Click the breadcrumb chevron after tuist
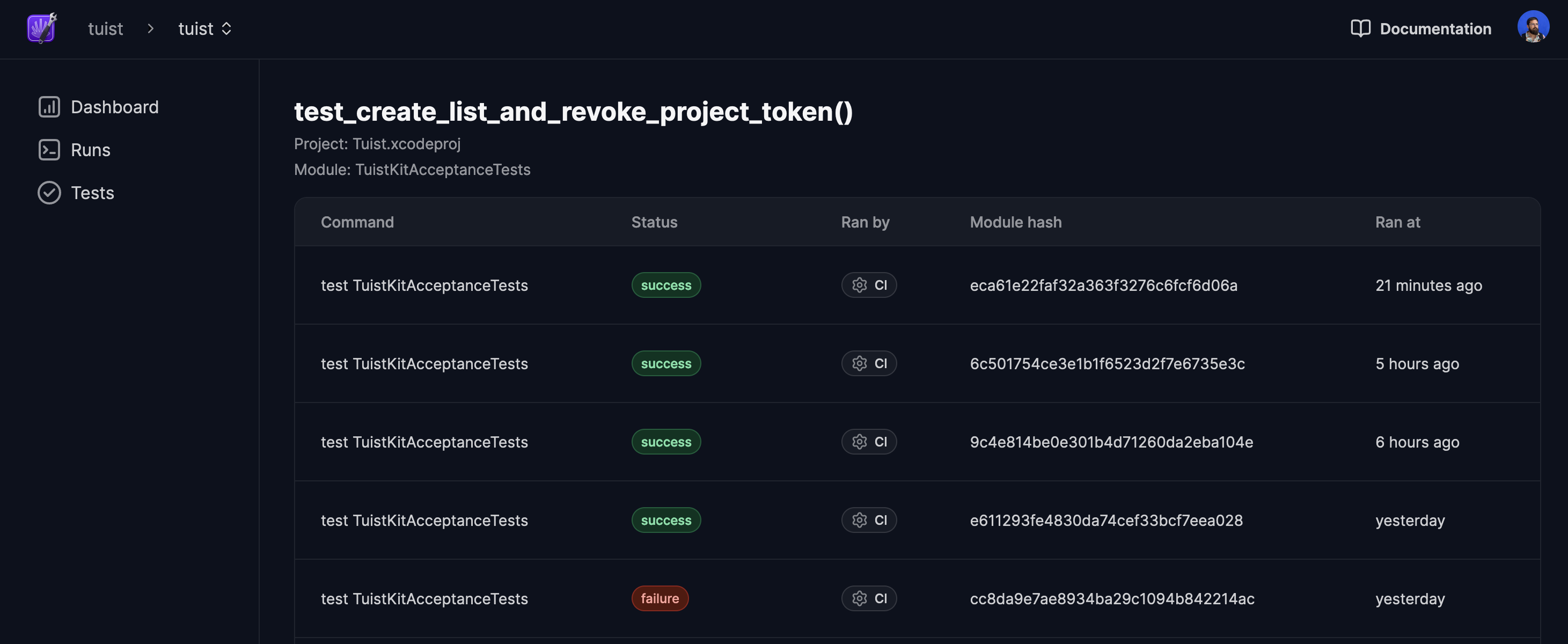 click(x=150, y=28)
